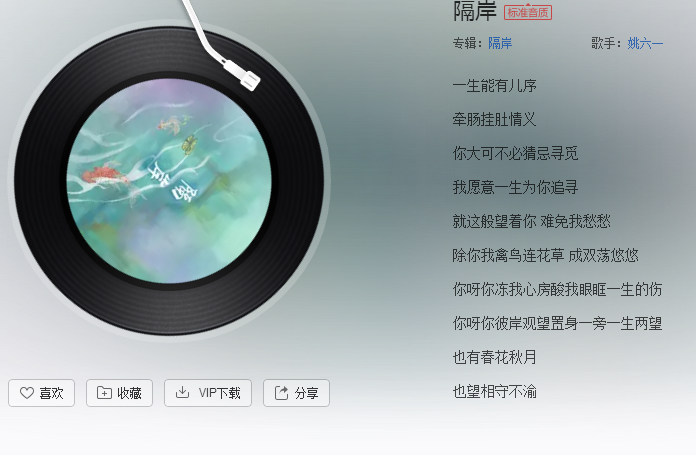Select the lyric line starting with 除你我禽鸟连花草
The image size is (696, 455).
[546, 255]
